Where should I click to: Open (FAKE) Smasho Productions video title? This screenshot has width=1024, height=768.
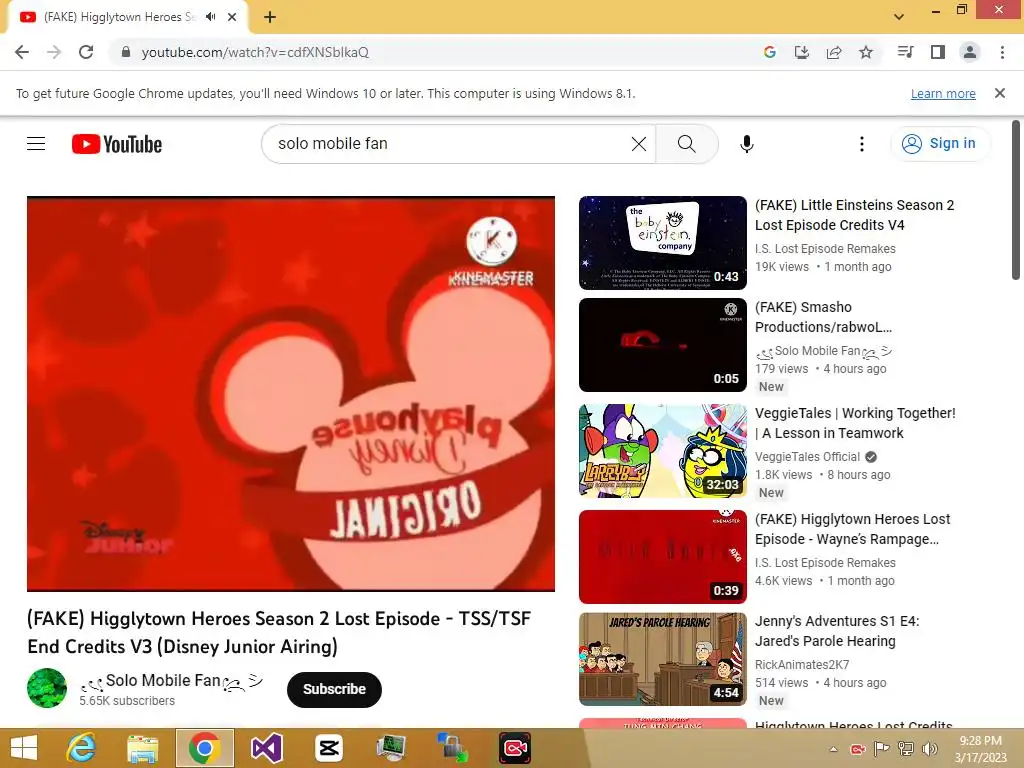[823, 317]
